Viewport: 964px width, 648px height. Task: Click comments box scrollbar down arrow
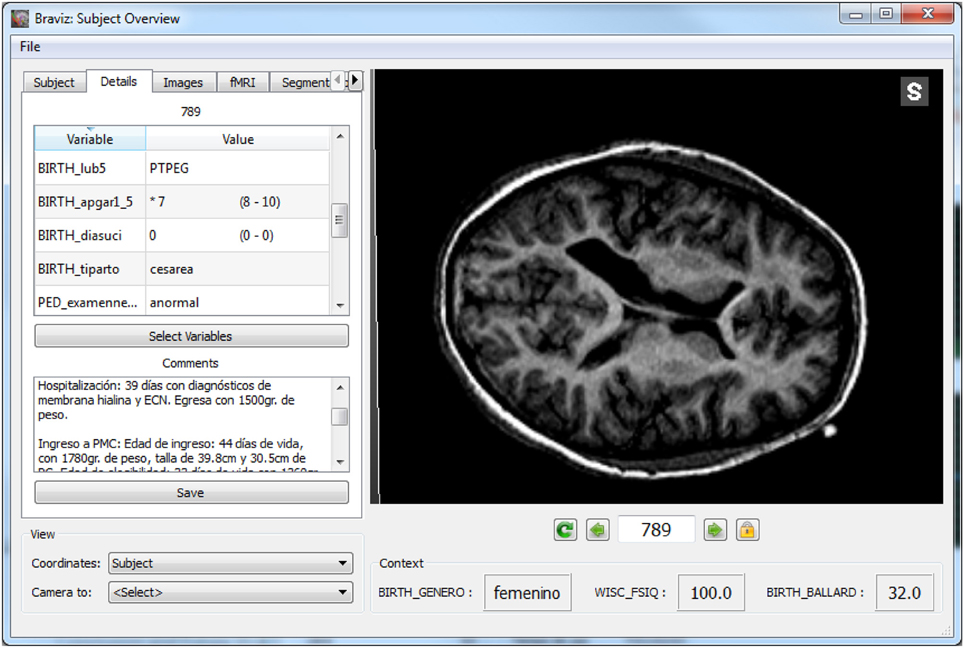(340, 462)
